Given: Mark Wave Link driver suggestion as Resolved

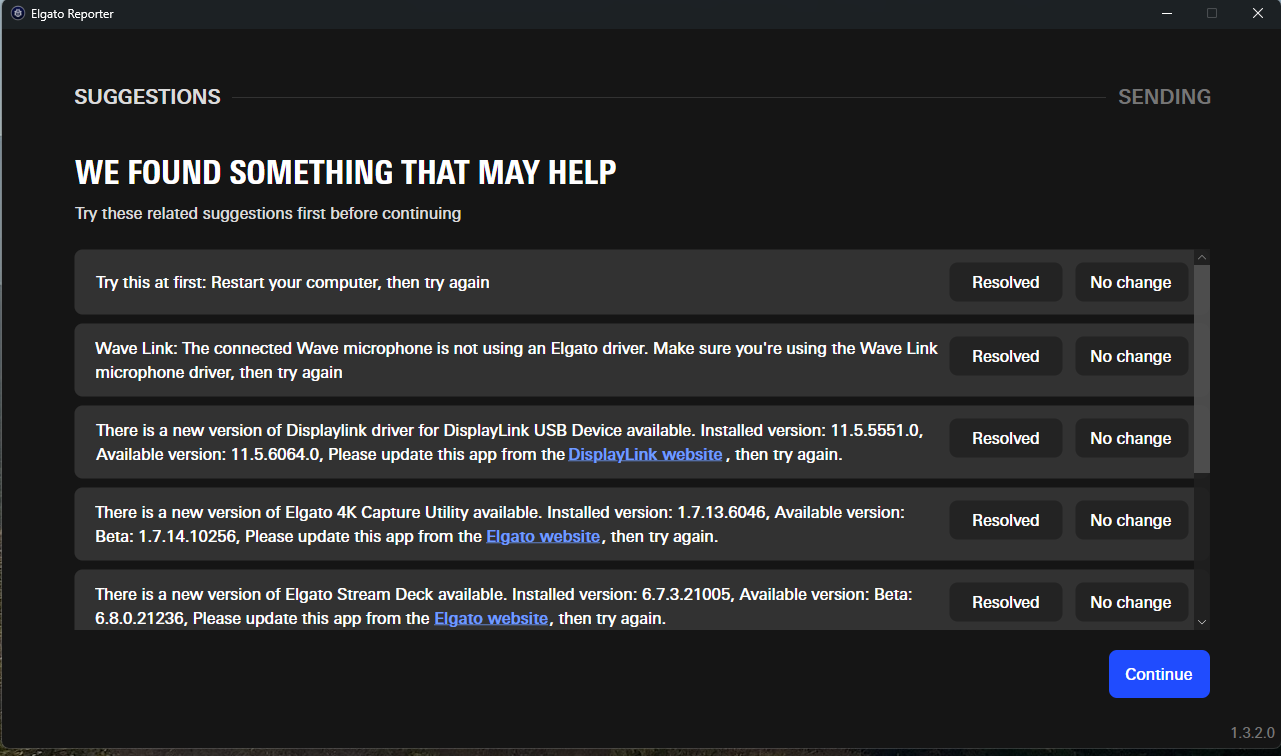Looking at the screenshot, I should pos(1006,356).
